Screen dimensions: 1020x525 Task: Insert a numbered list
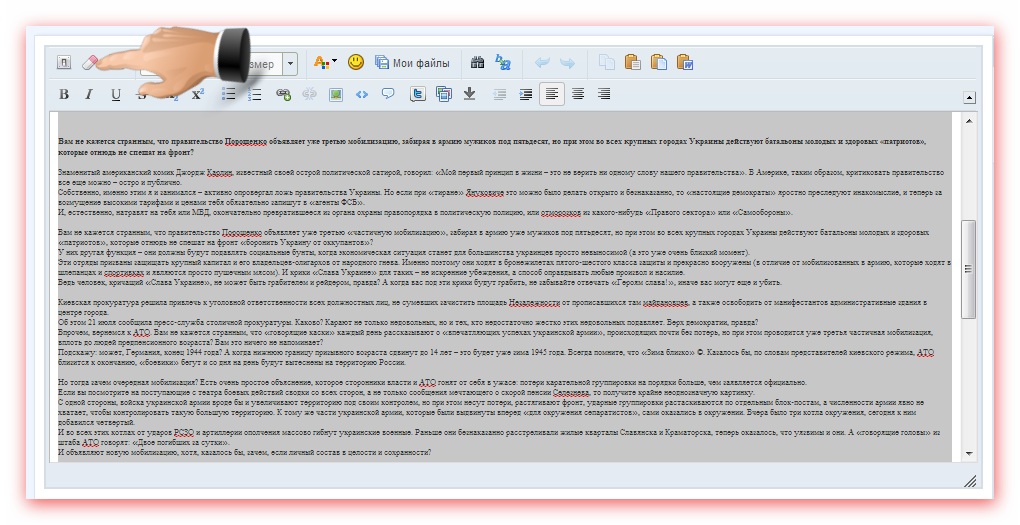point(254,94)
